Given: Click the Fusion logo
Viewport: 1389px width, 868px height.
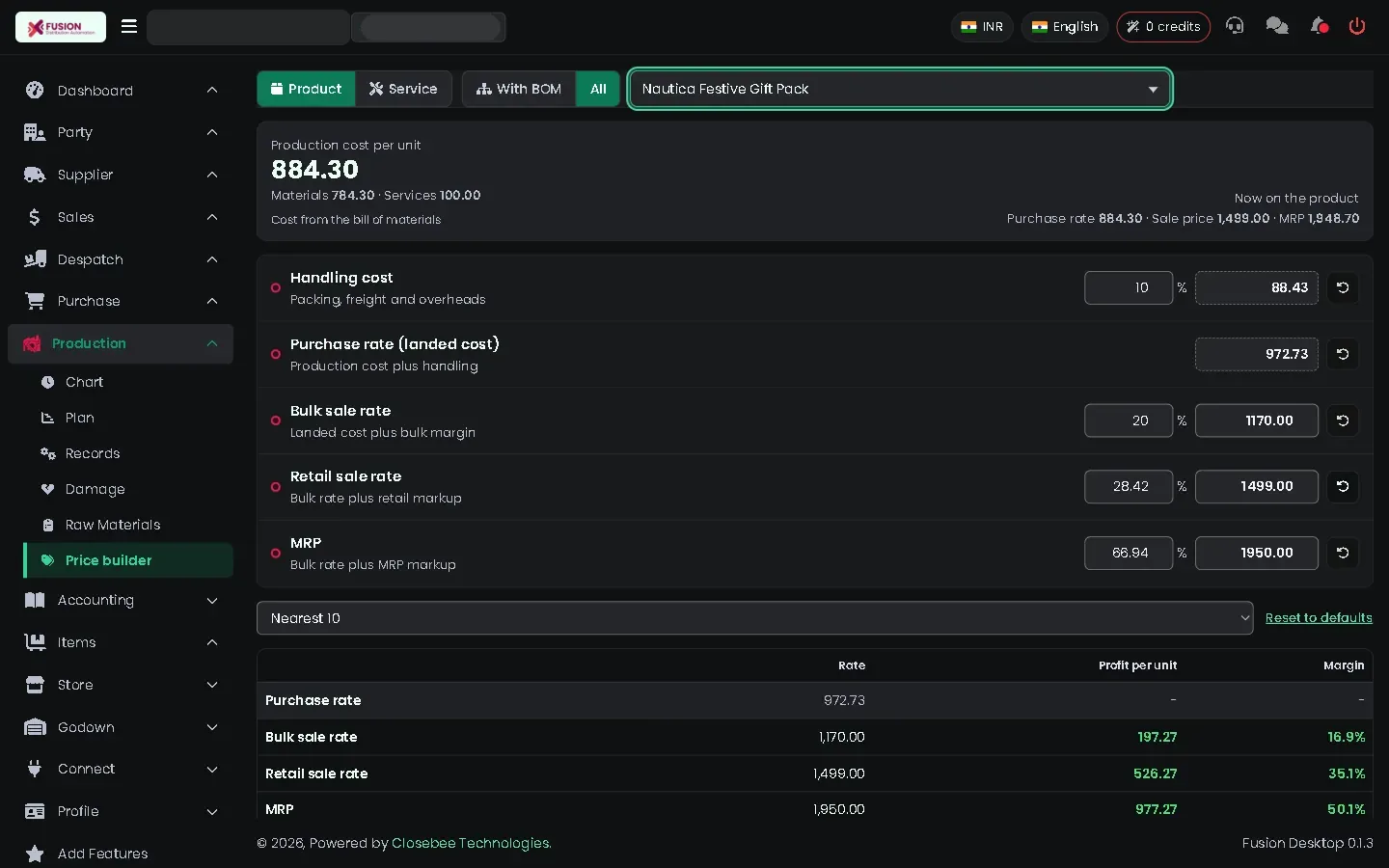Looking at the screenshot, I should click(x=61, y=27).
